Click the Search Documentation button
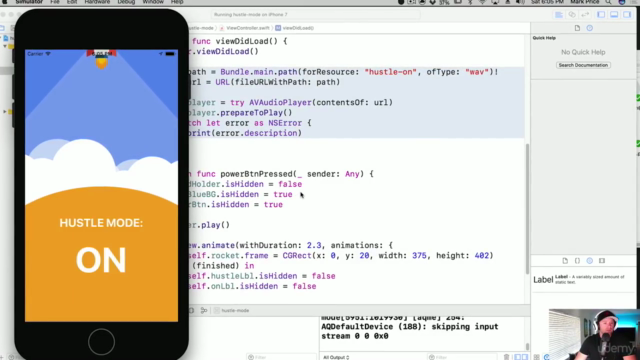Image resolution: width=640 pixels, height=360 pixels. 583,65
